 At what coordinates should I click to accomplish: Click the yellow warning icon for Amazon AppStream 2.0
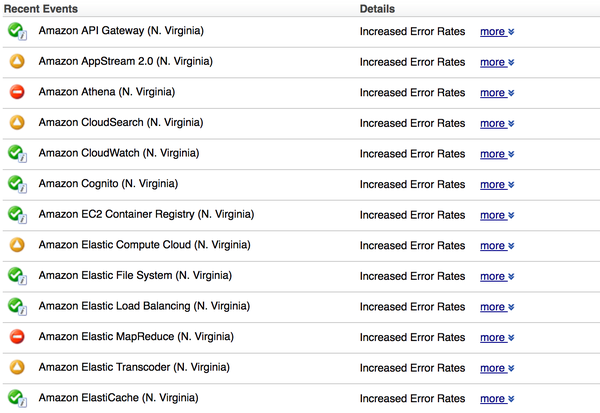click(17, 61)
